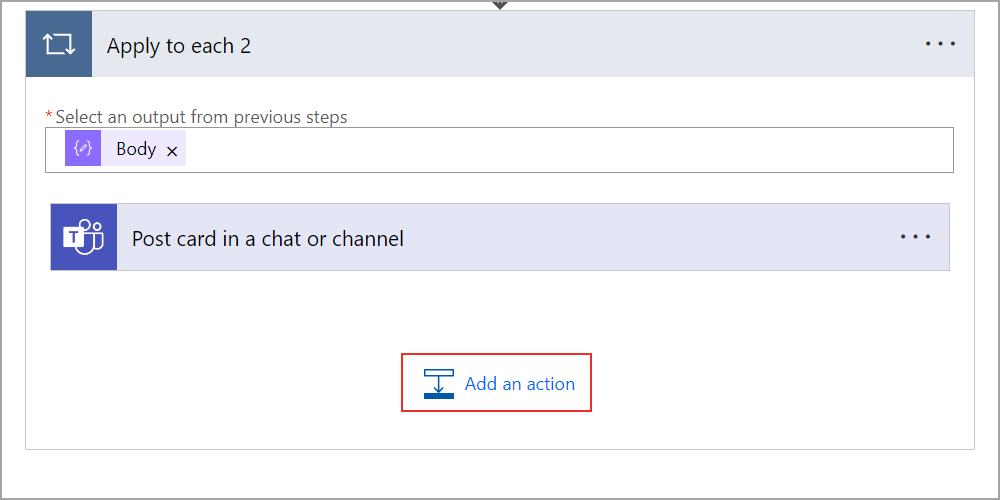Click the Add an action link text

click(520, 384)
